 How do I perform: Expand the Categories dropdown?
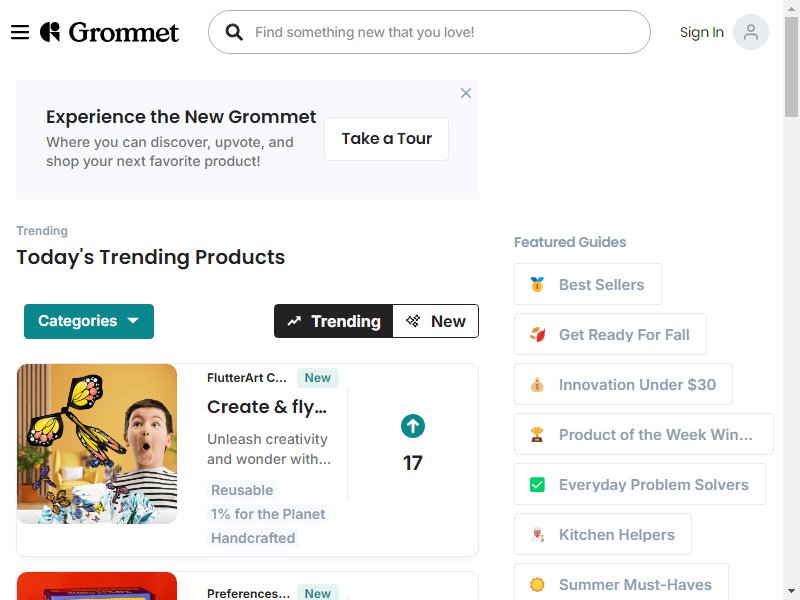point(89,321)
